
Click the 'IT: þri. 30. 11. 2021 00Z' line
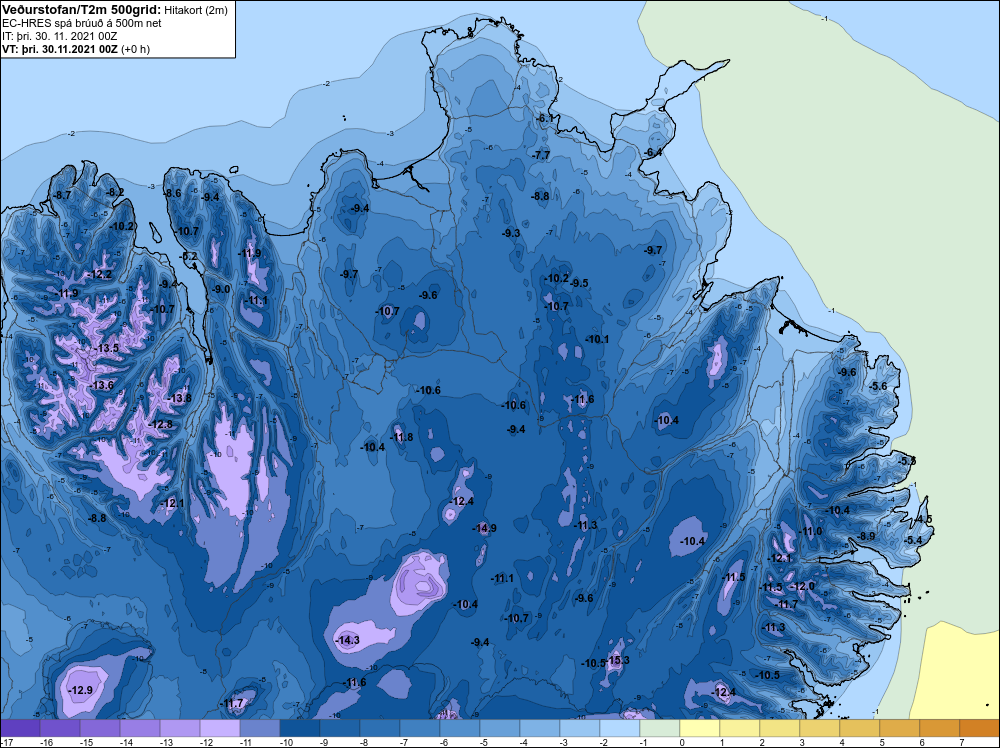(59, 36)
